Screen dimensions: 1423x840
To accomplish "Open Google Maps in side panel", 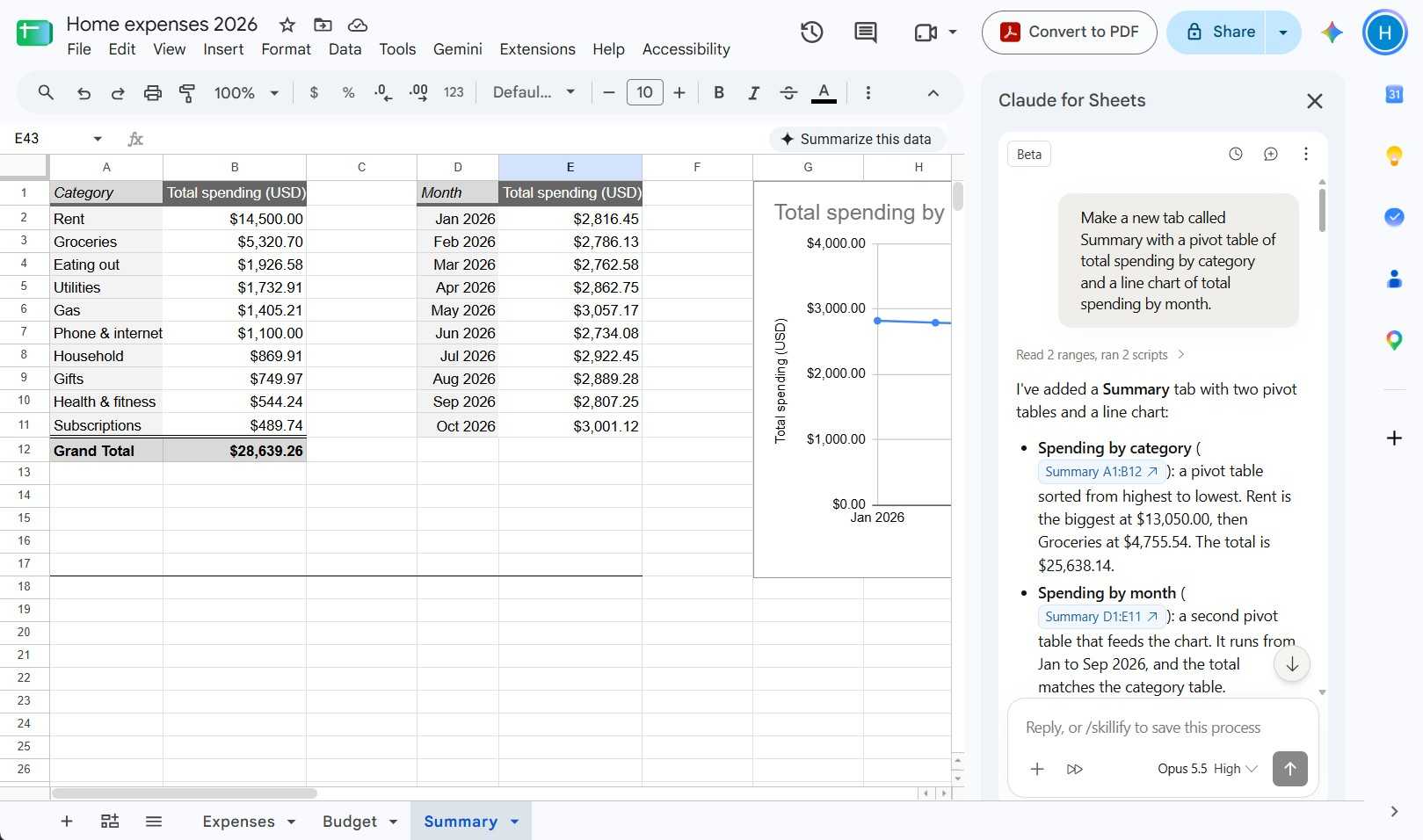I will click(x=1394, y=340).
